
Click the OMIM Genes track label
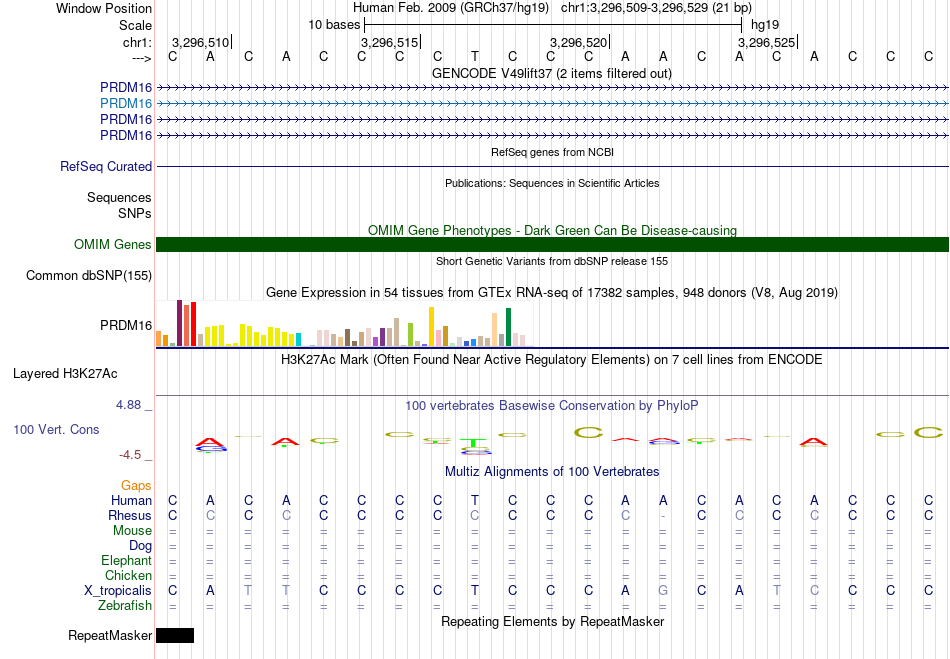(x=113, y=244)
